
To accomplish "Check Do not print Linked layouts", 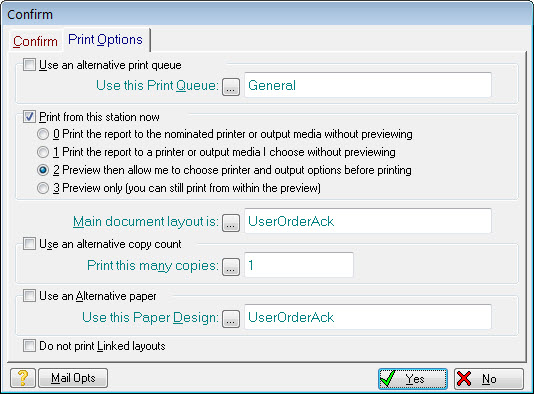I will pyautogui.click(x=29, y=345).
